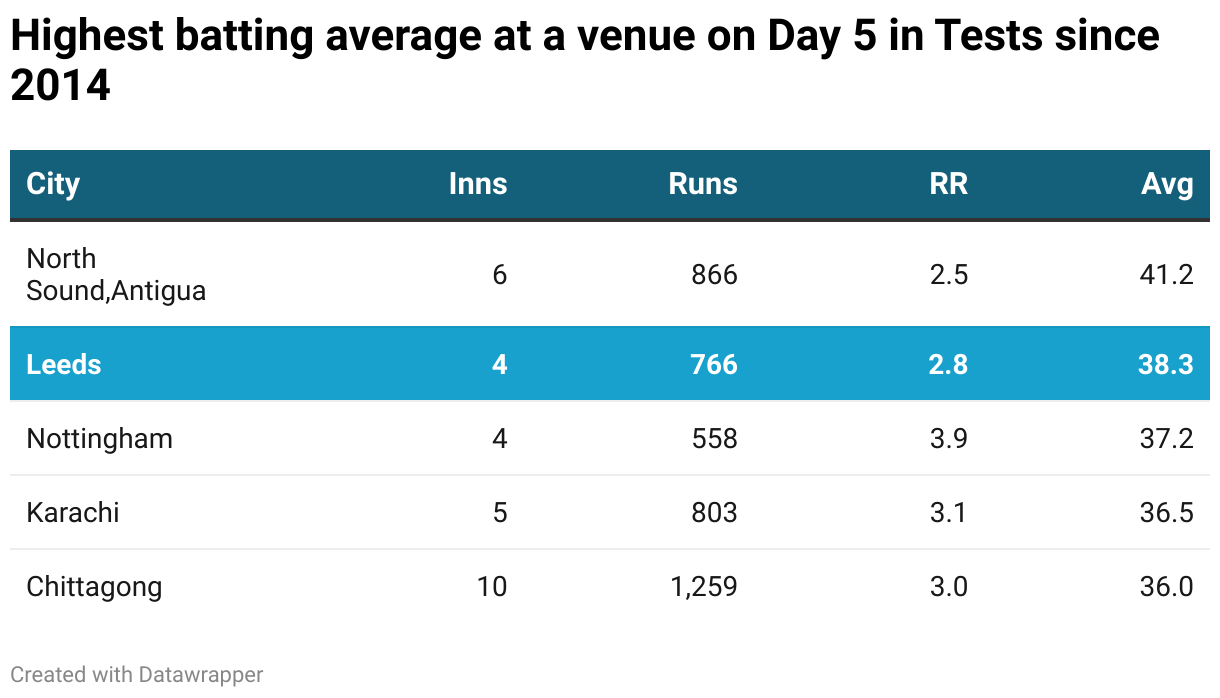Open the Created with Datawrapper link
Screen dimensions: 1220x698
pos(137,675)
